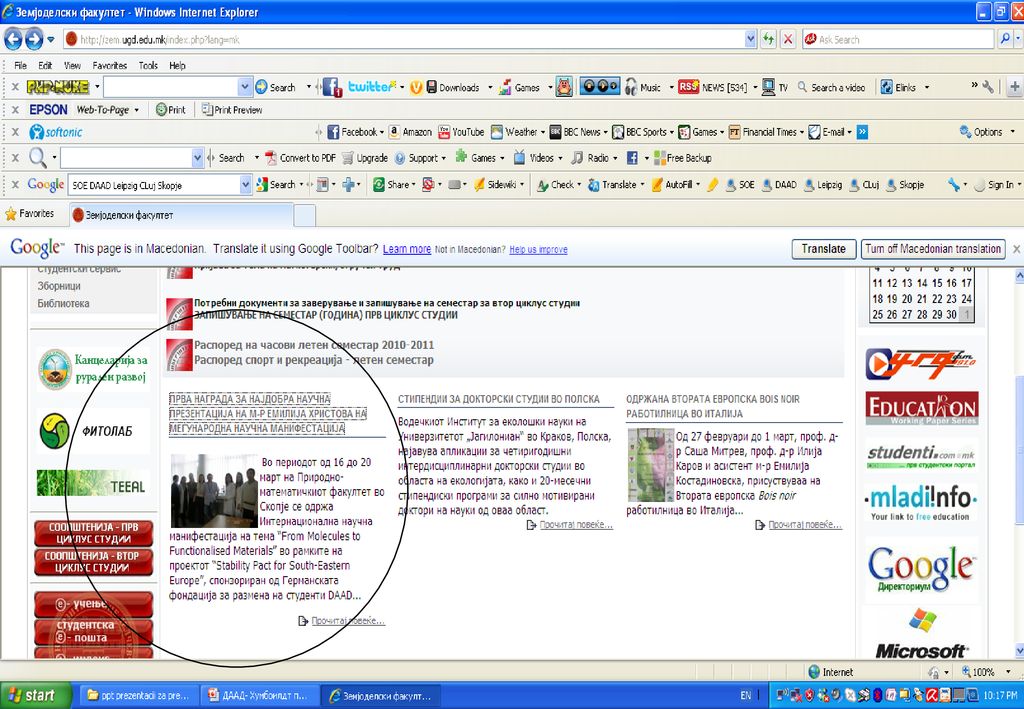Viewport: 1024px width, 709px height.
Task: Click the Refresh page icon
Action: 769,39
